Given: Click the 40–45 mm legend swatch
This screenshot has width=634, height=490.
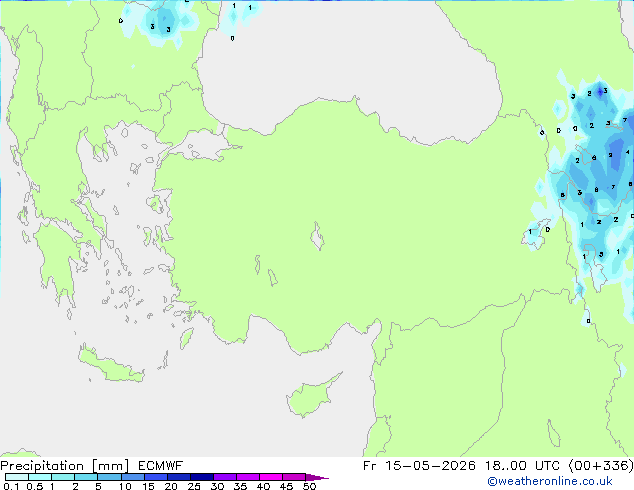Looking at the screenshot, I should click(x=271, y=477).
